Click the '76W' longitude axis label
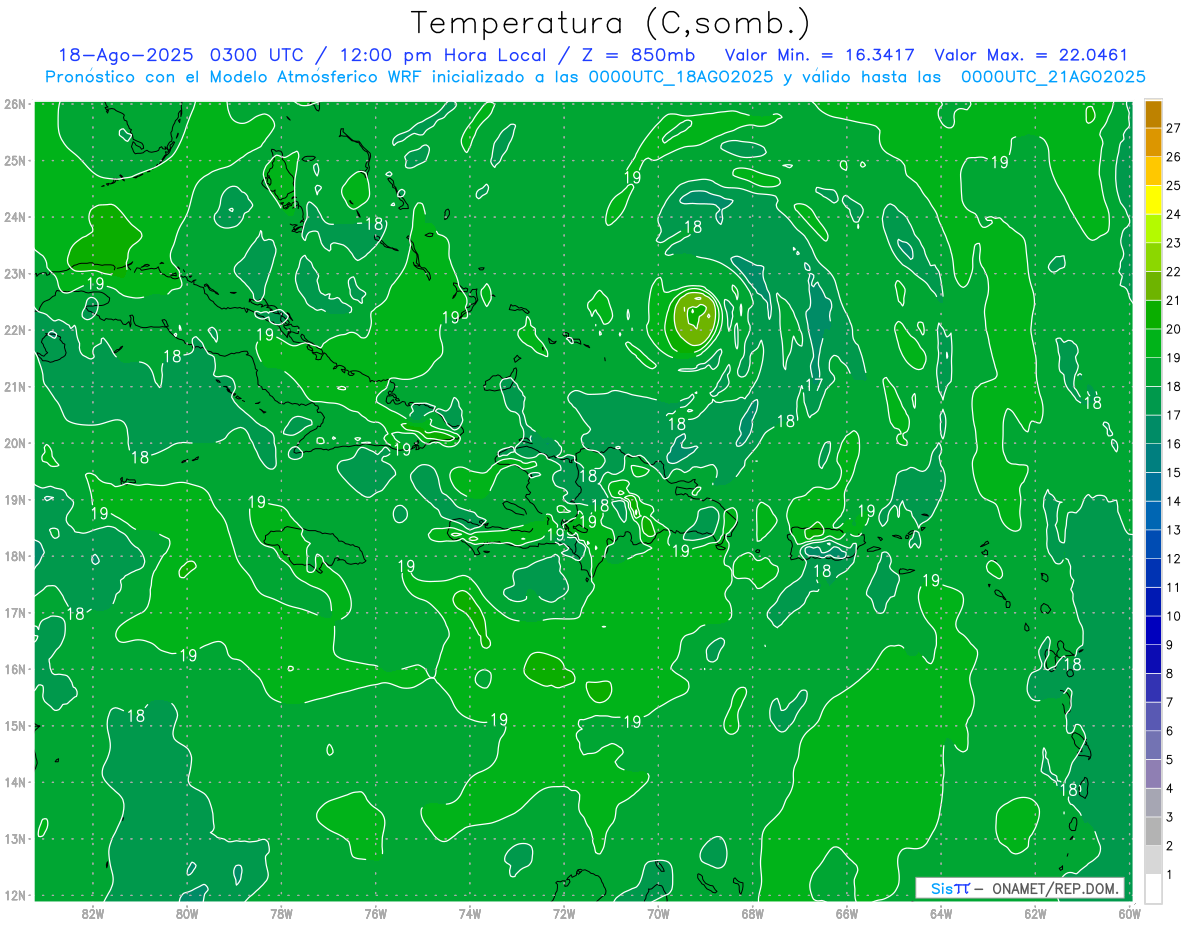 coord(375,913)
